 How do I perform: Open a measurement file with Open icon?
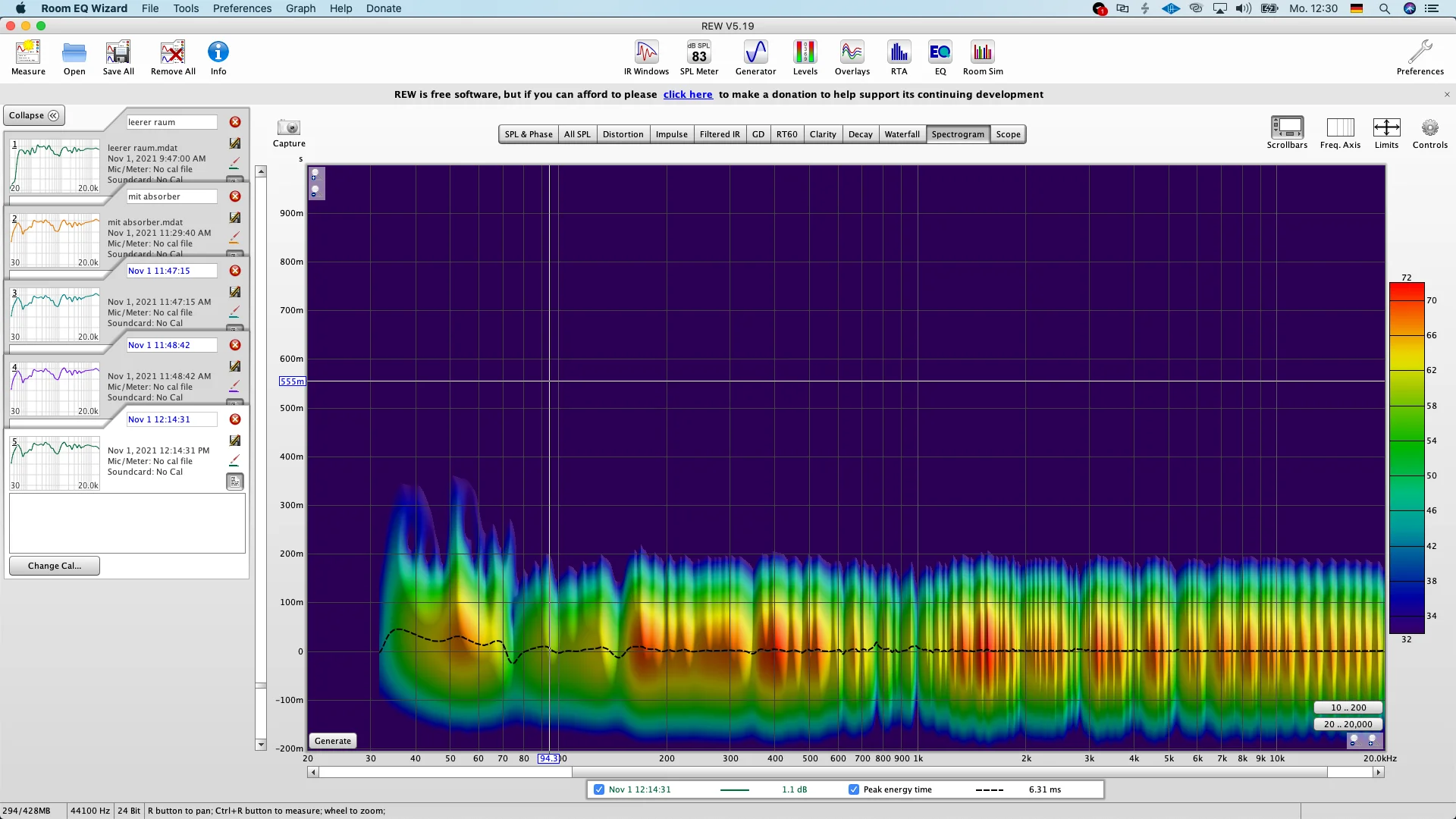click(74, 58)
